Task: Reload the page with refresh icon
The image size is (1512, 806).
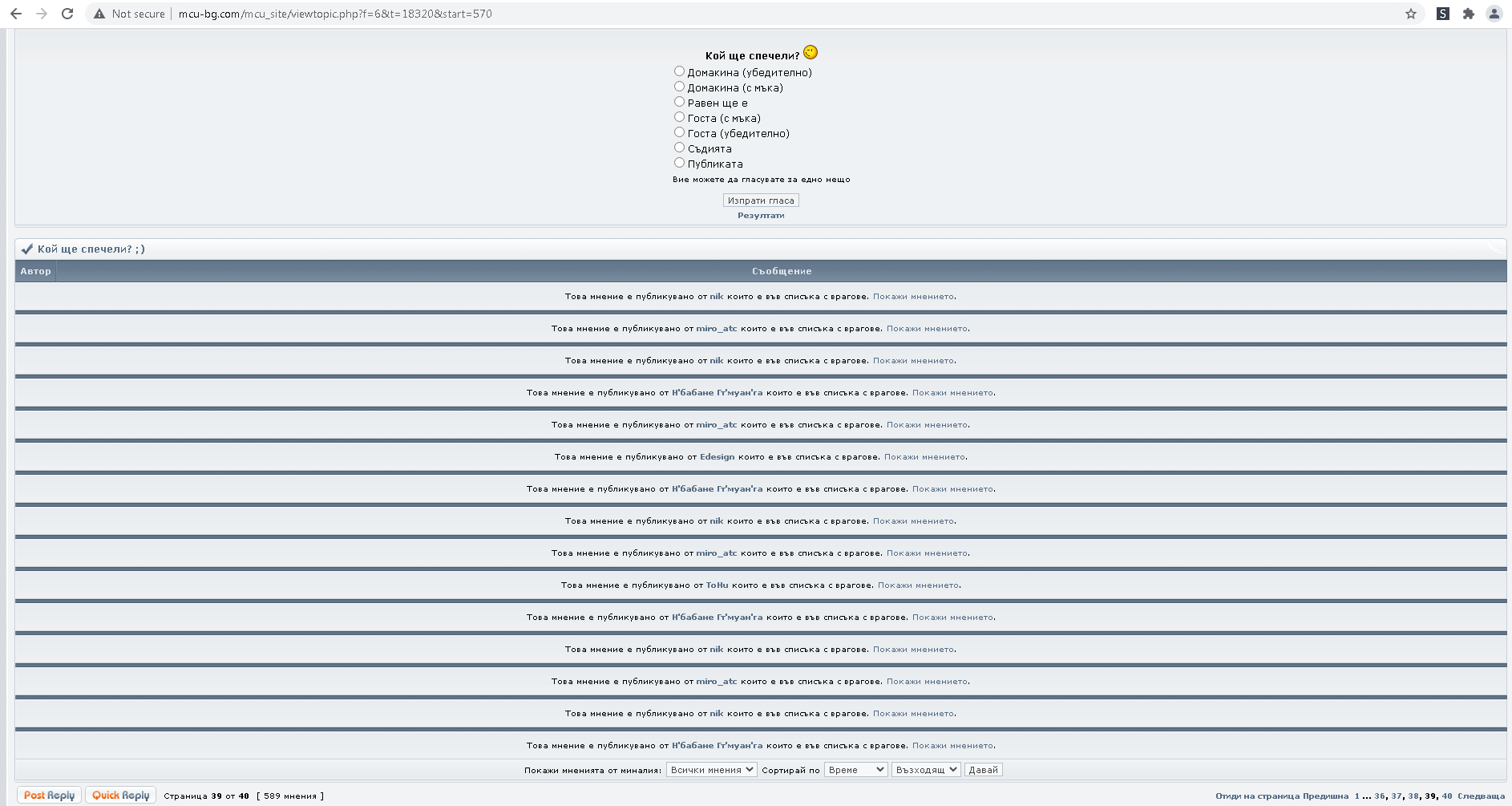Action: (x=67, y=14)
